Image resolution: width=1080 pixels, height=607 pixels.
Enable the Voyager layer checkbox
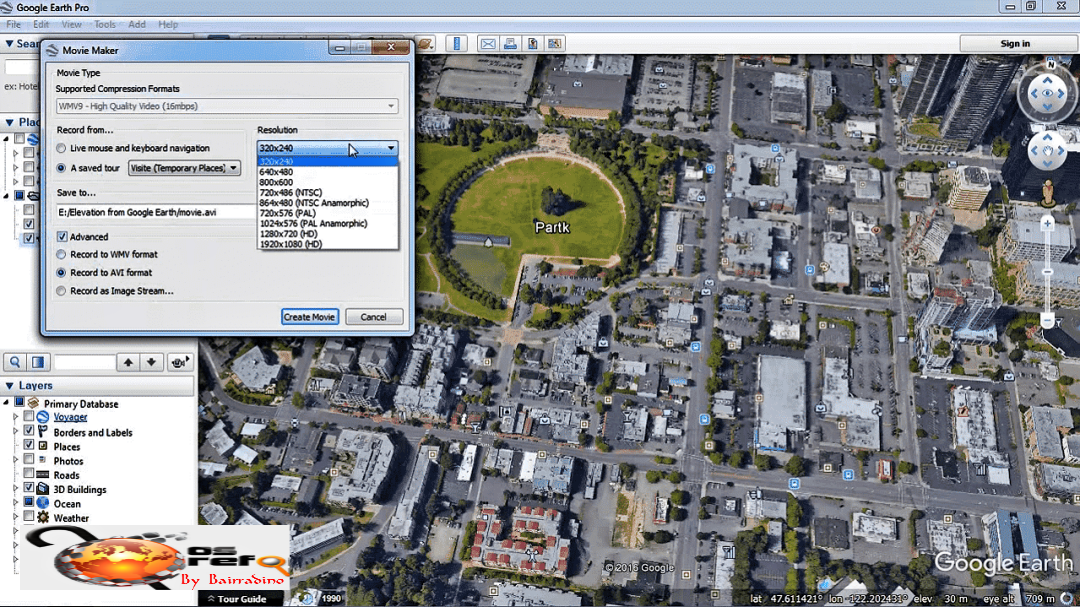coord(28,416)
